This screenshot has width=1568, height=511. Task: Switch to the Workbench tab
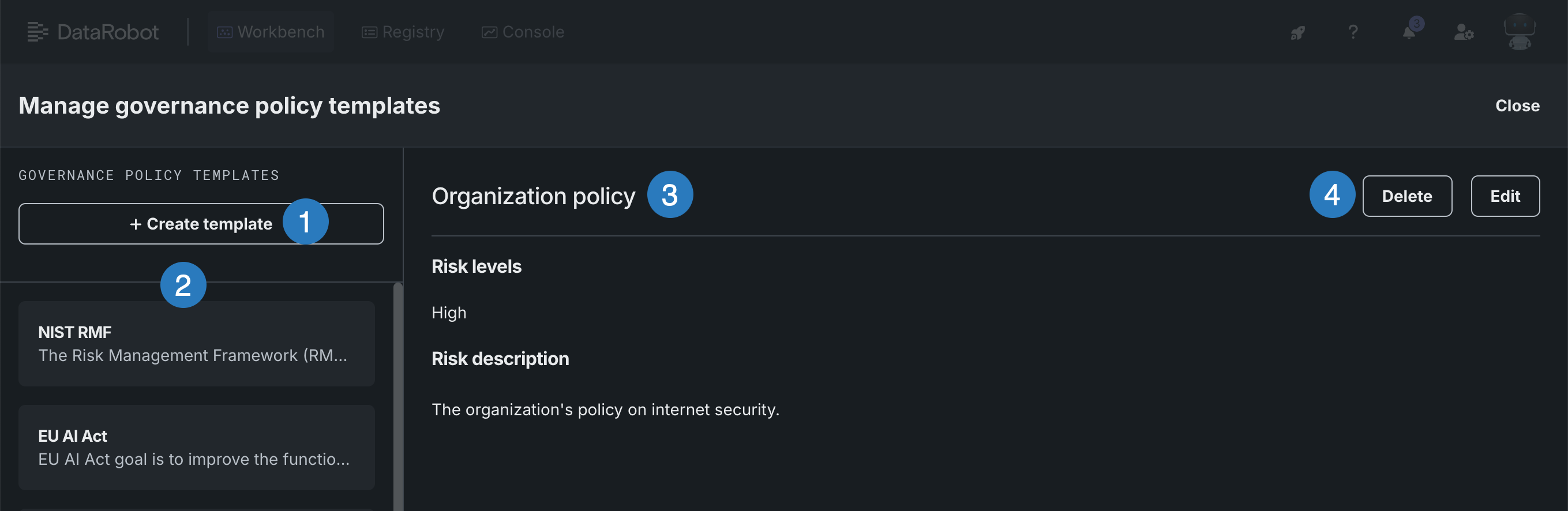[x=280, y=32]
